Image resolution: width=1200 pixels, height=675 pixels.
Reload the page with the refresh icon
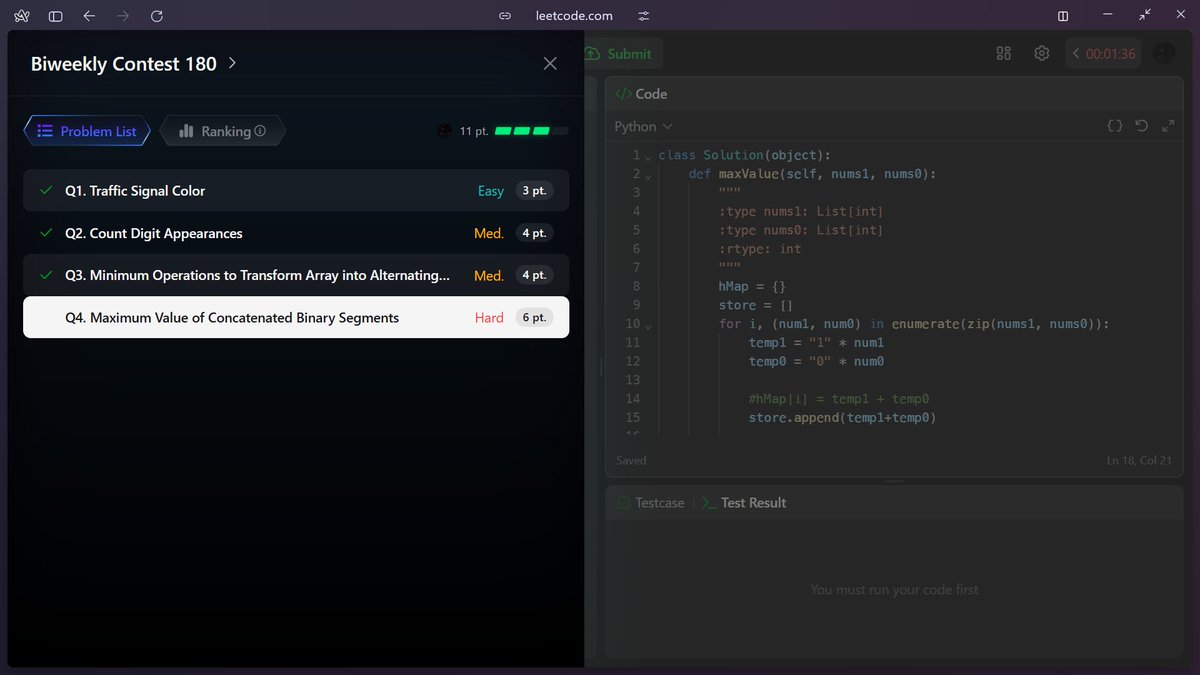156,16
